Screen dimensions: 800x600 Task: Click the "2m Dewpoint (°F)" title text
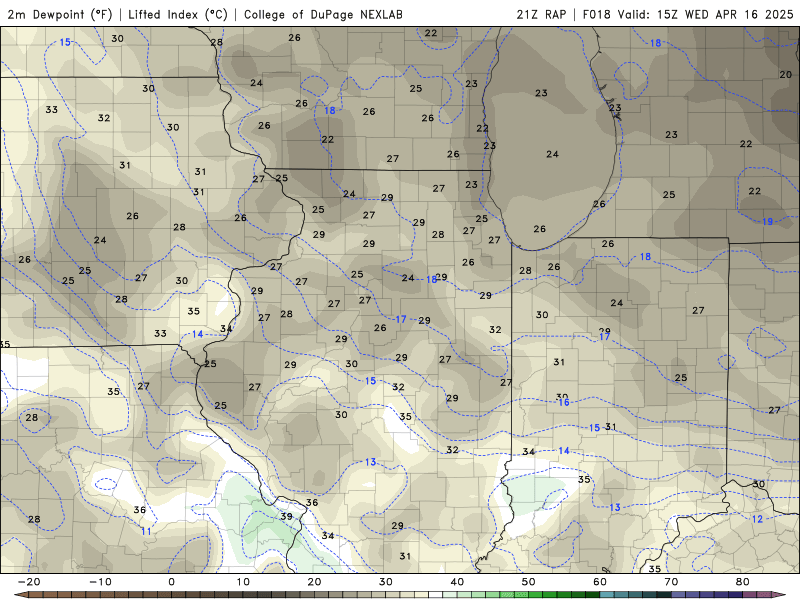point(60,14)
